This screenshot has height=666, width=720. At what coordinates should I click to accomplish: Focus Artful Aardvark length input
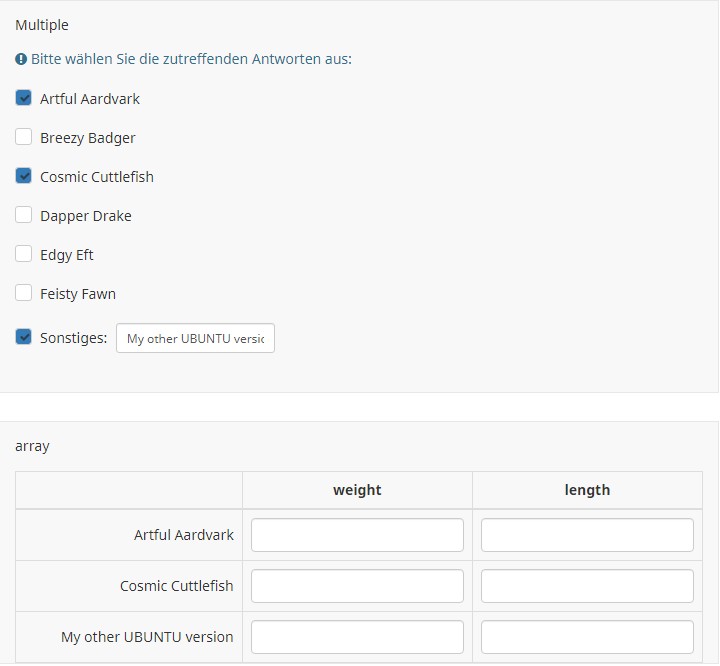click(587, 535)
